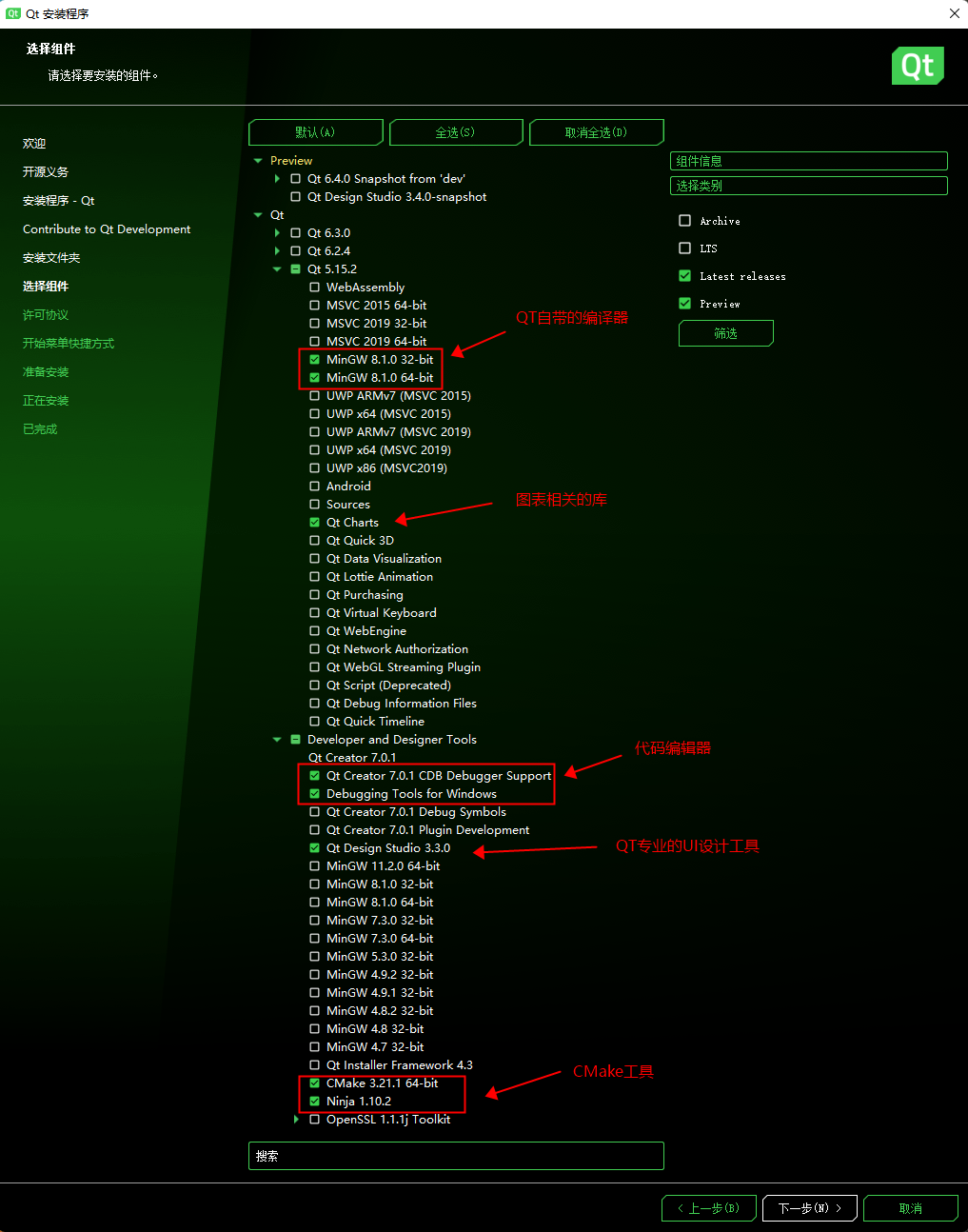Click the Qt icon in the title bar
968x1232 pixels.
(13, 13)
